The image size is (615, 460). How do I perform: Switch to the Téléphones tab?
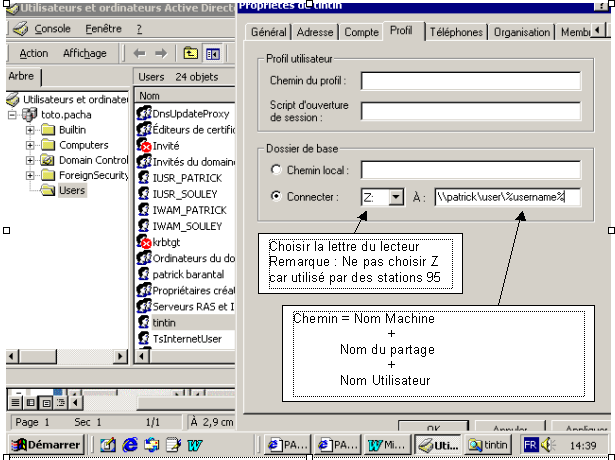[455, 32]
